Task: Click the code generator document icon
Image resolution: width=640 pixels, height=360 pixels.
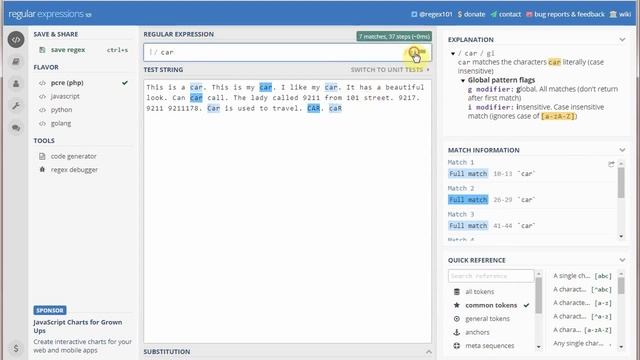Action: point(42,156)
